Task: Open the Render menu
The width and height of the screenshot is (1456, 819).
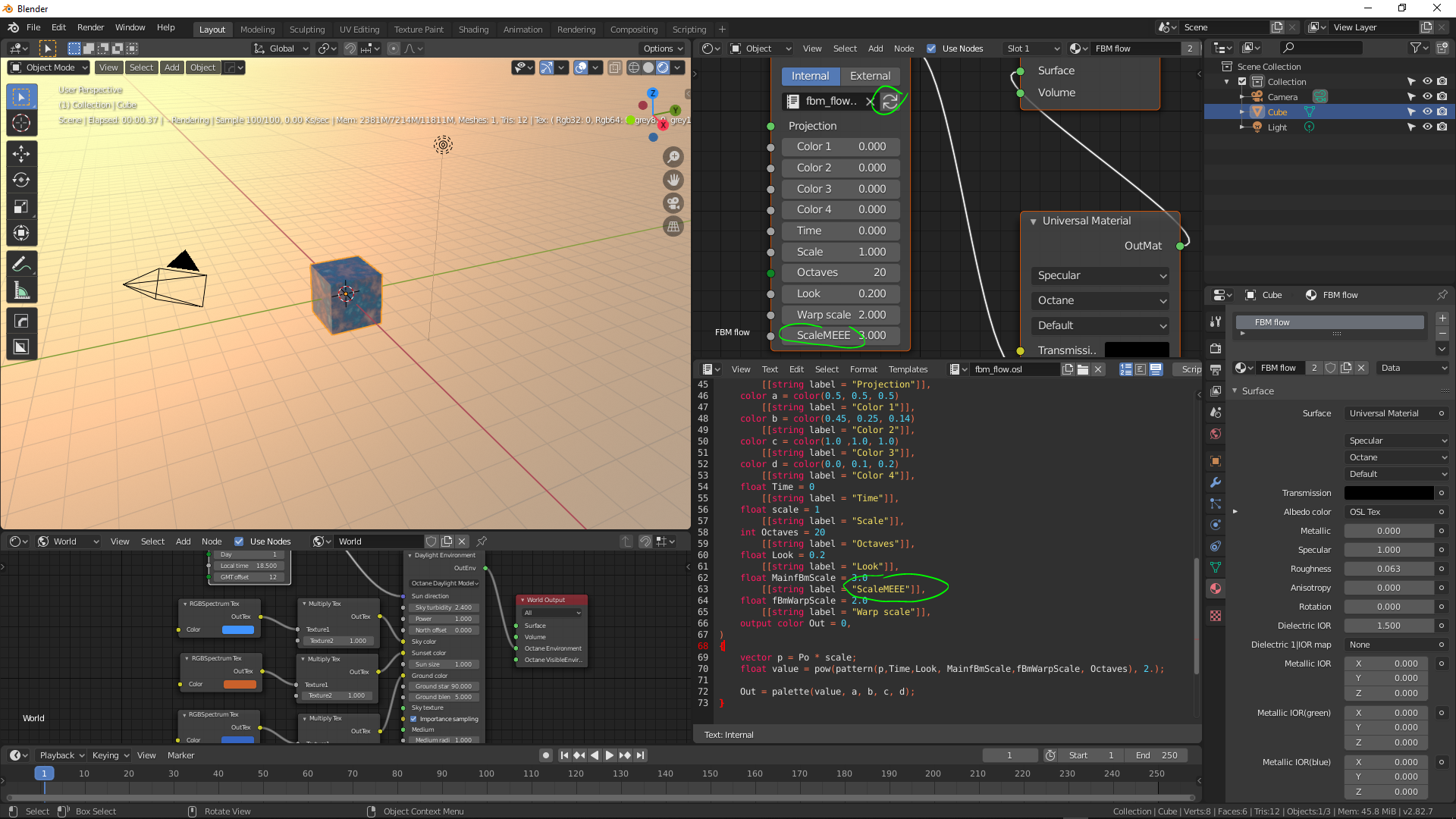Action: coord(90,27)
